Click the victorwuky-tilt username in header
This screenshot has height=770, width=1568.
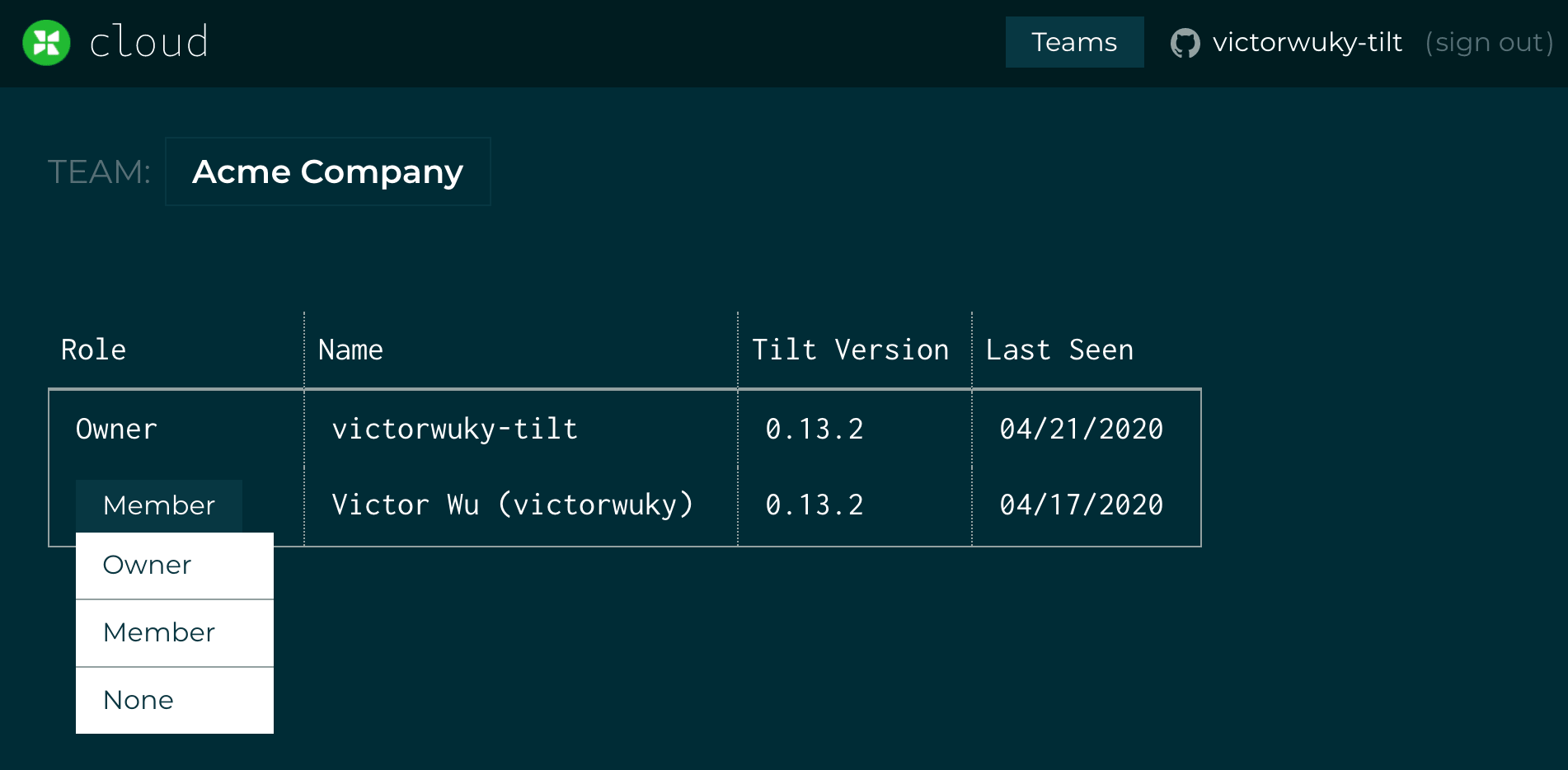[1307, 42]
